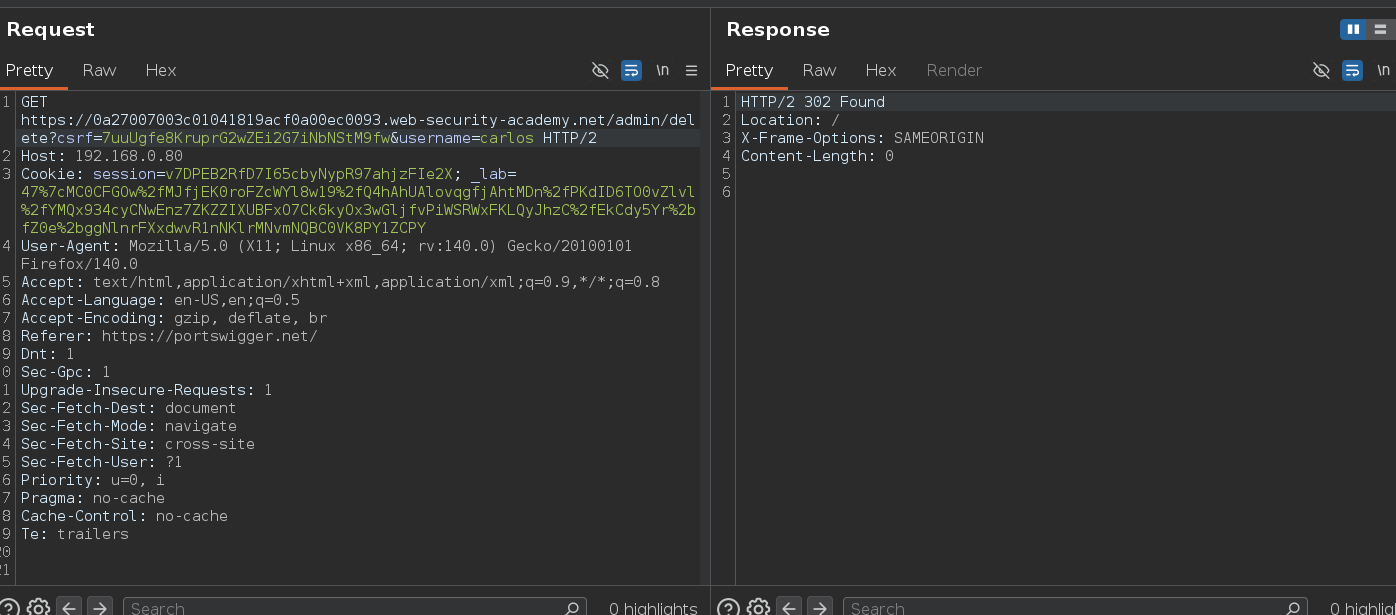
Task: Click the csrf parameter in the request URL
Action: (75, 138)
